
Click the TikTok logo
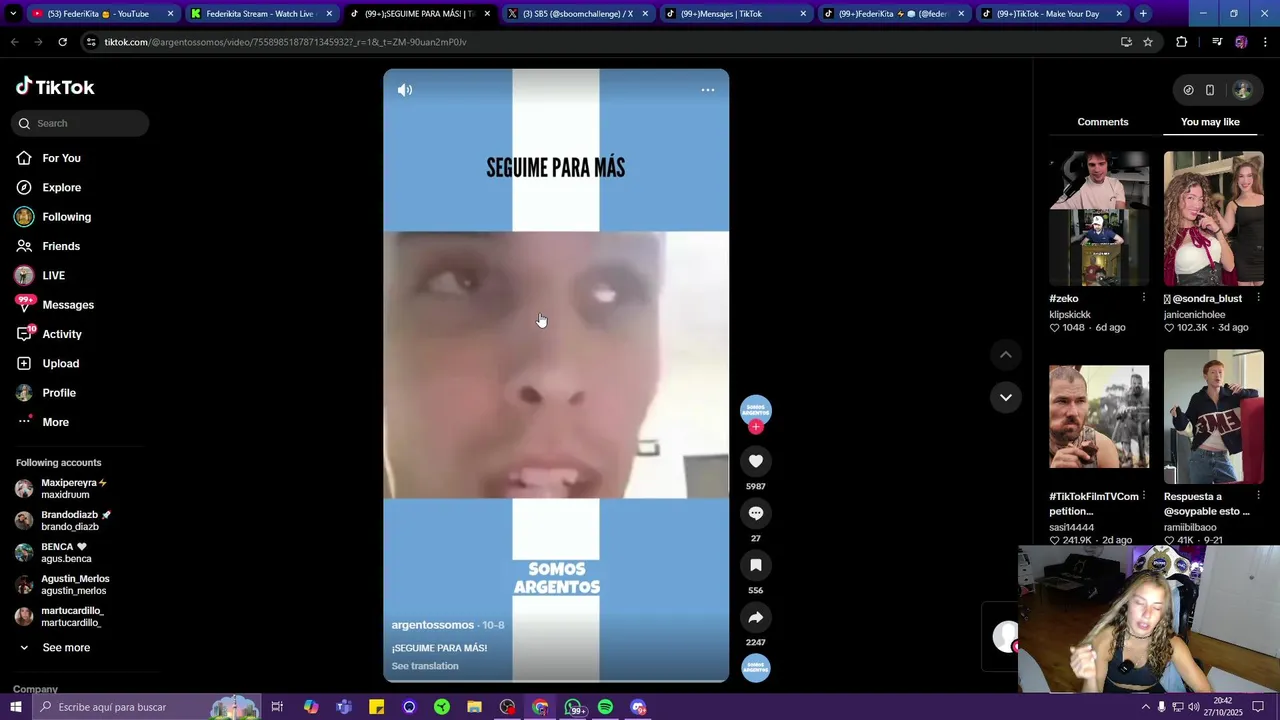tap(55, 87)
